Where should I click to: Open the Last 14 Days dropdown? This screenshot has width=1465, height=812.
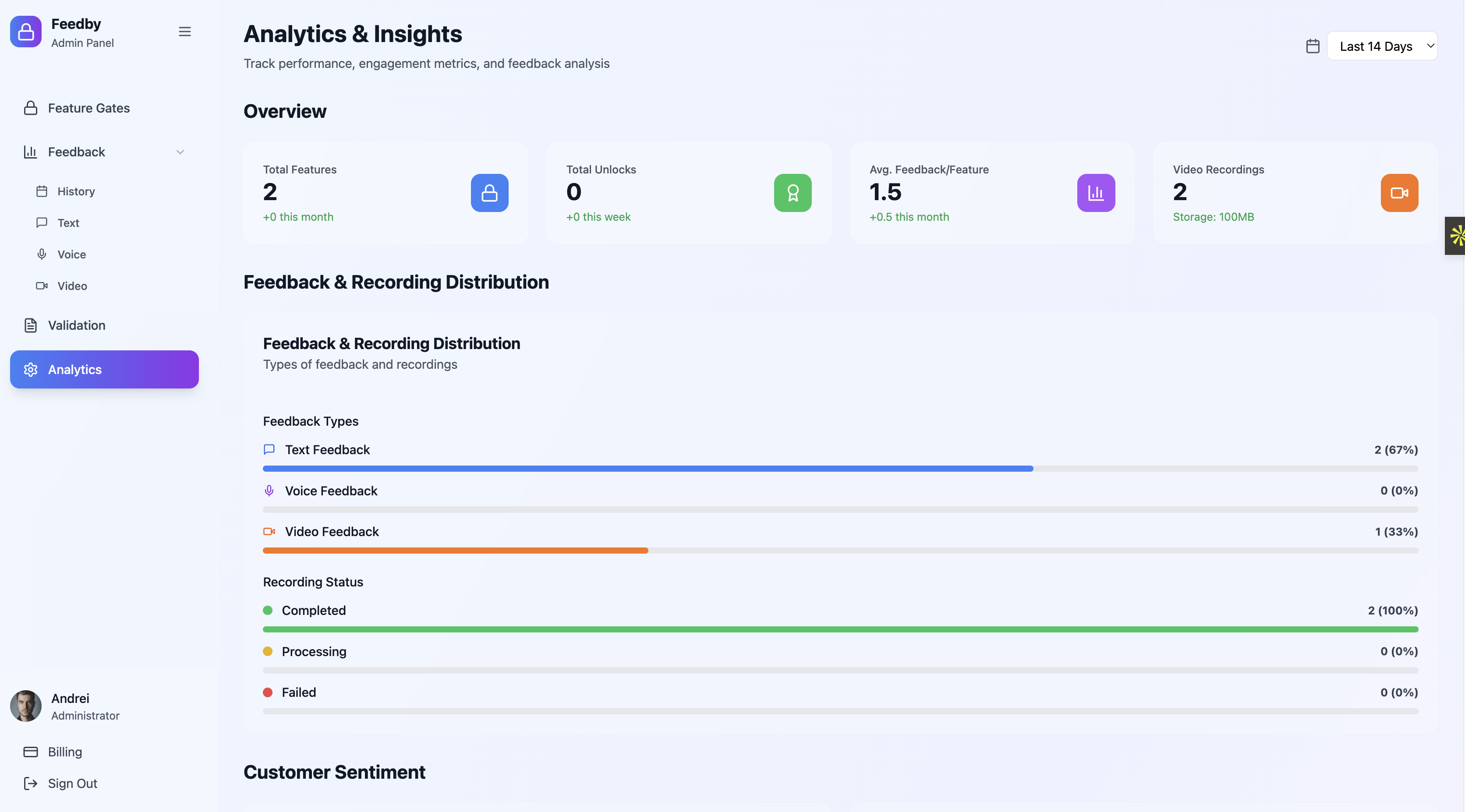[x=1382, y=46]
